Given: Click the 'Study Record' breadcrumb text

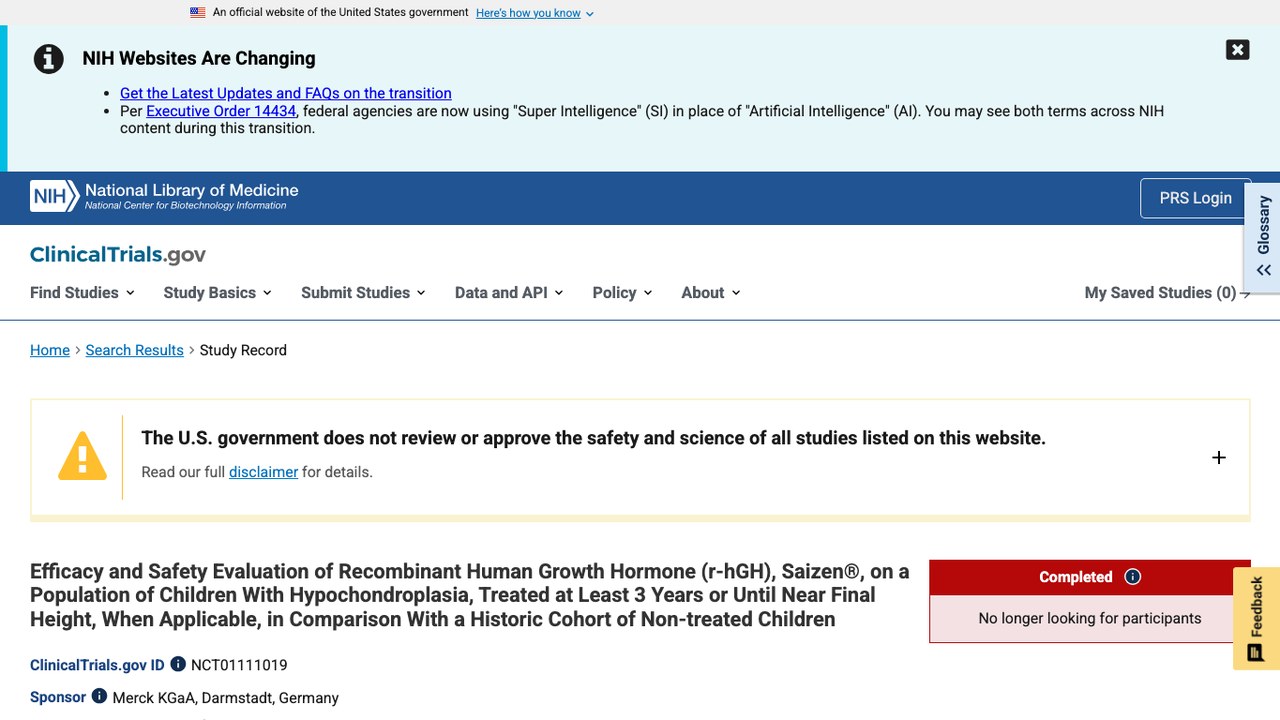Looking at the screenshot, I should [x=243, y=350].
